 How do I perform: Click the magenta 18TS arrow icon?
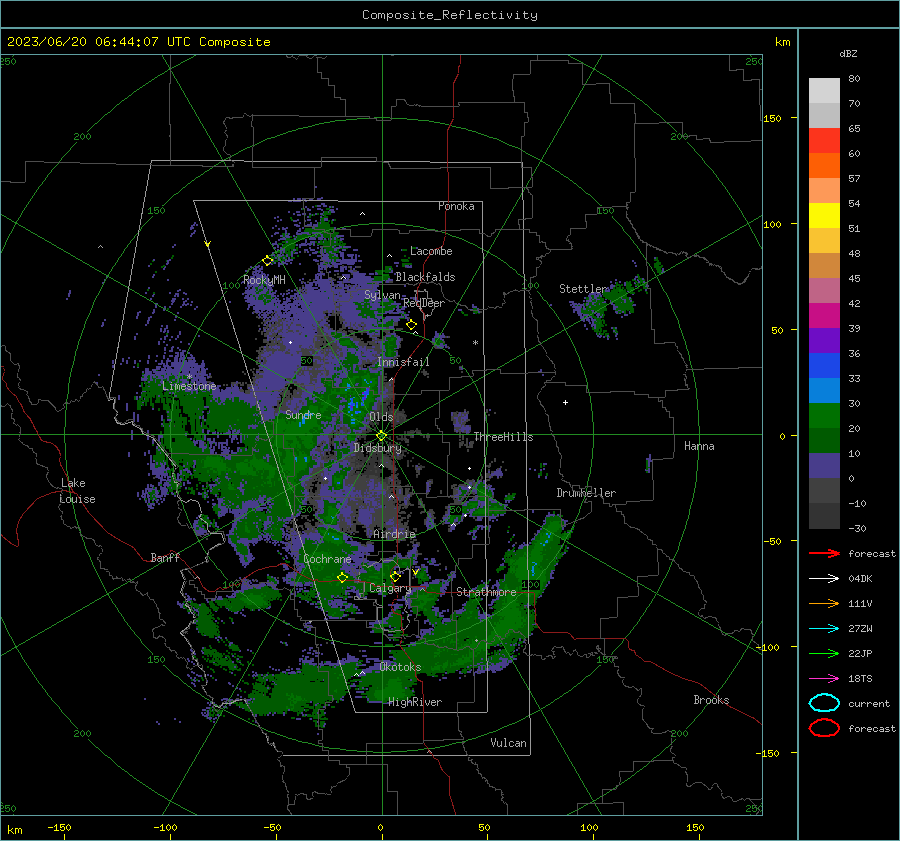tap(824, 679)
